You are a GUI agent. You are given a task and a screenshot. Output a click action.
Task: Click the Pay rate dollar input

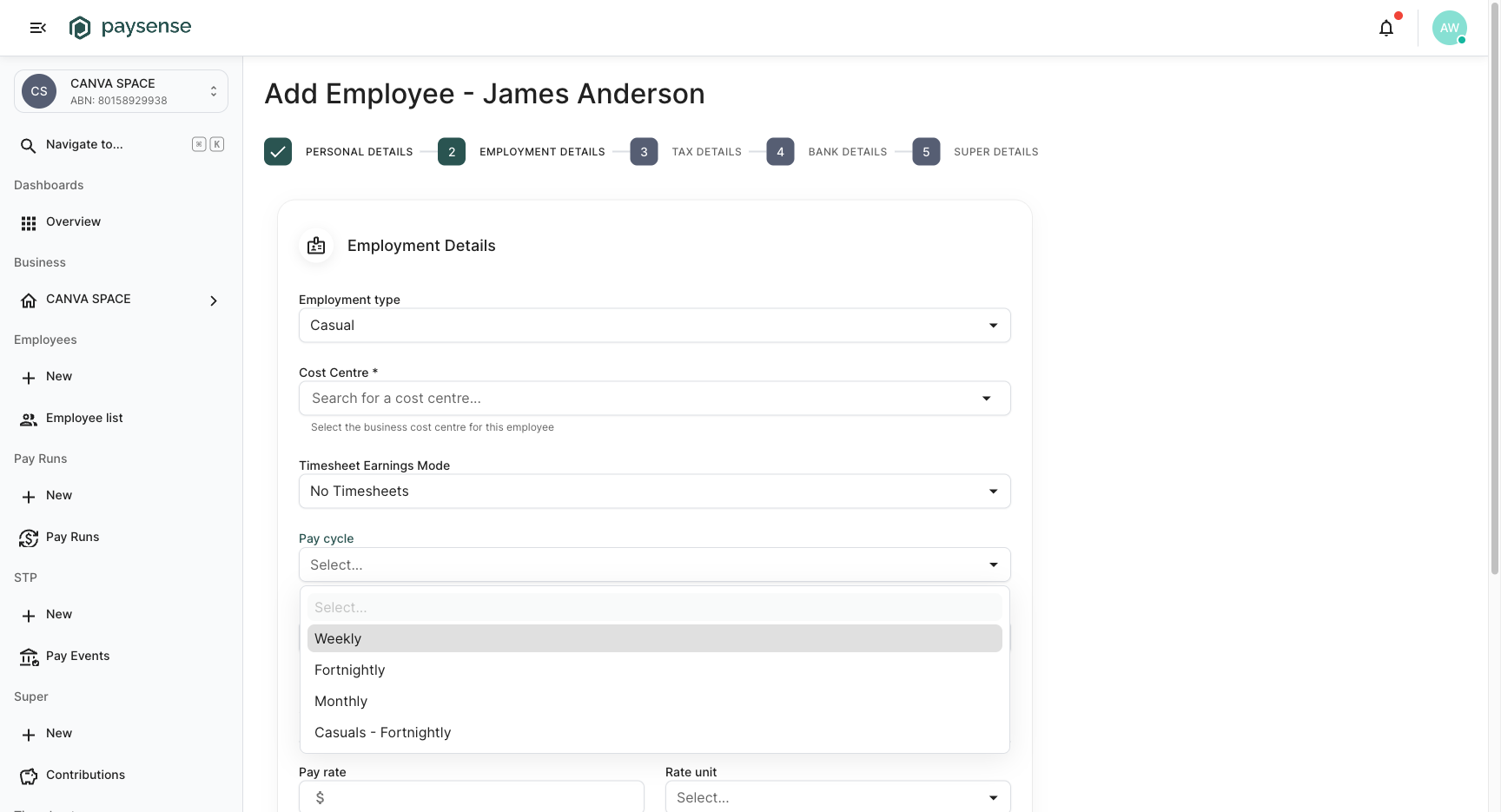pos(472,797)
